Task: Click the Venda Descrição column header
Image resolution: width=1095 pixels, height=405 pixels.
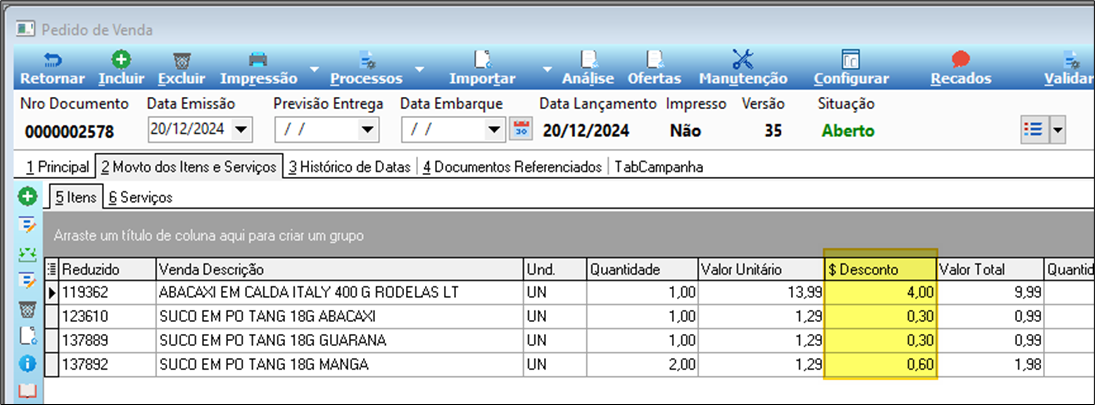Action: click(339, 270)
